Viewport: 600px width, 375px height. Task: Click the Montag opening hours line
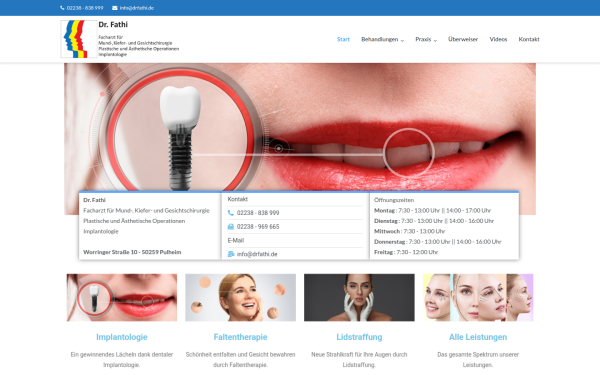(x=432, y=210)
